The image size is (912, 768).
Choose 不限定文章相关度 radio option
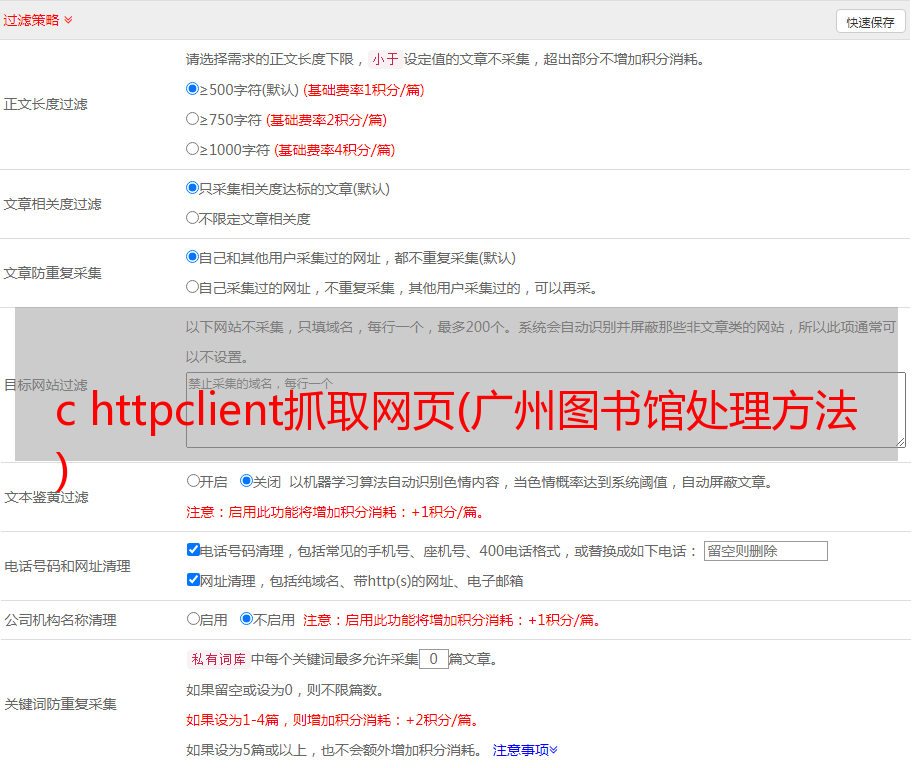(x=193, y=217)
